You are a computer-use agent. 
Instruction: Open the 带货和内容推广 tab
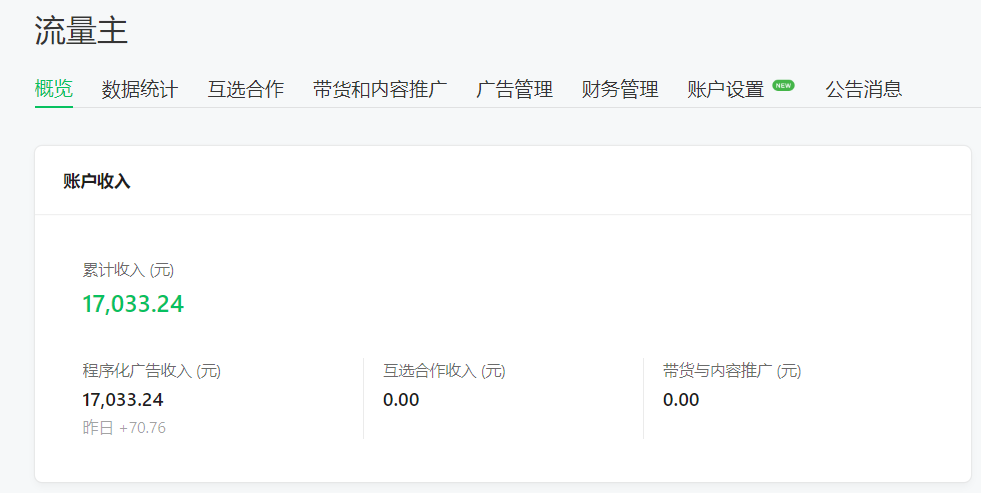coord(380,89)
